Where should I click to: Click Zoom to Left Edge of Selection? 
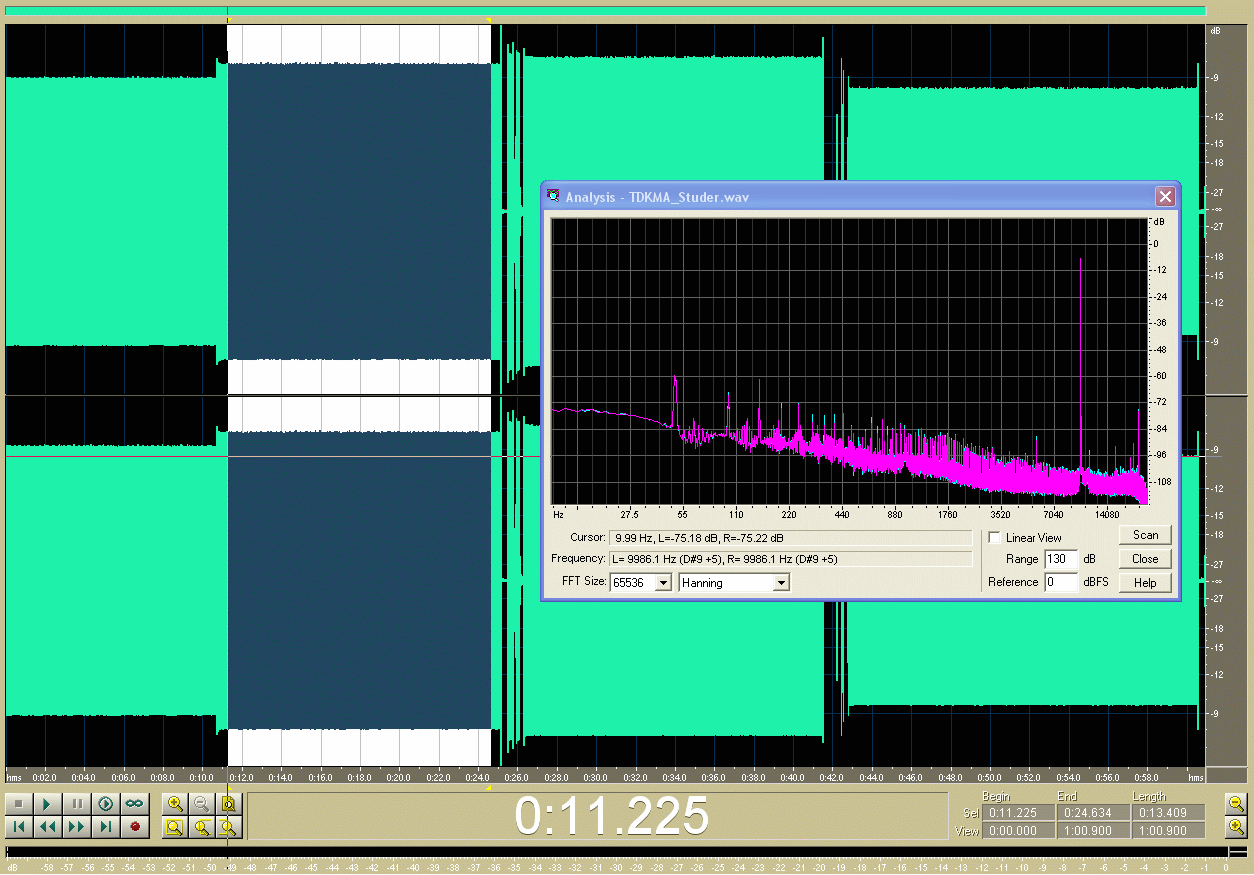click(x=202, y=827)
